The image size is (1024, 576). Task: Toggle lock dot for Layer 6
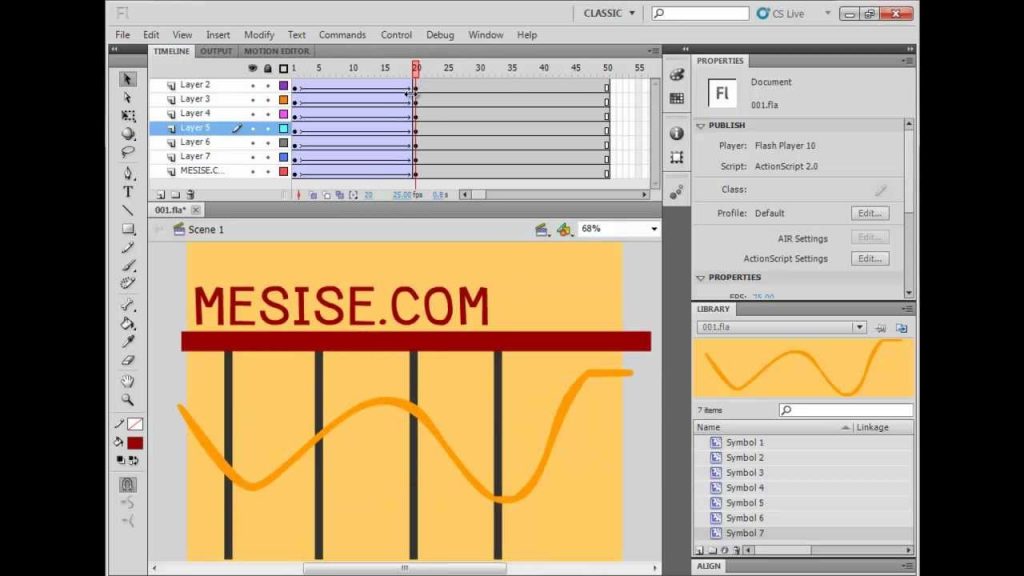(268, 143)
